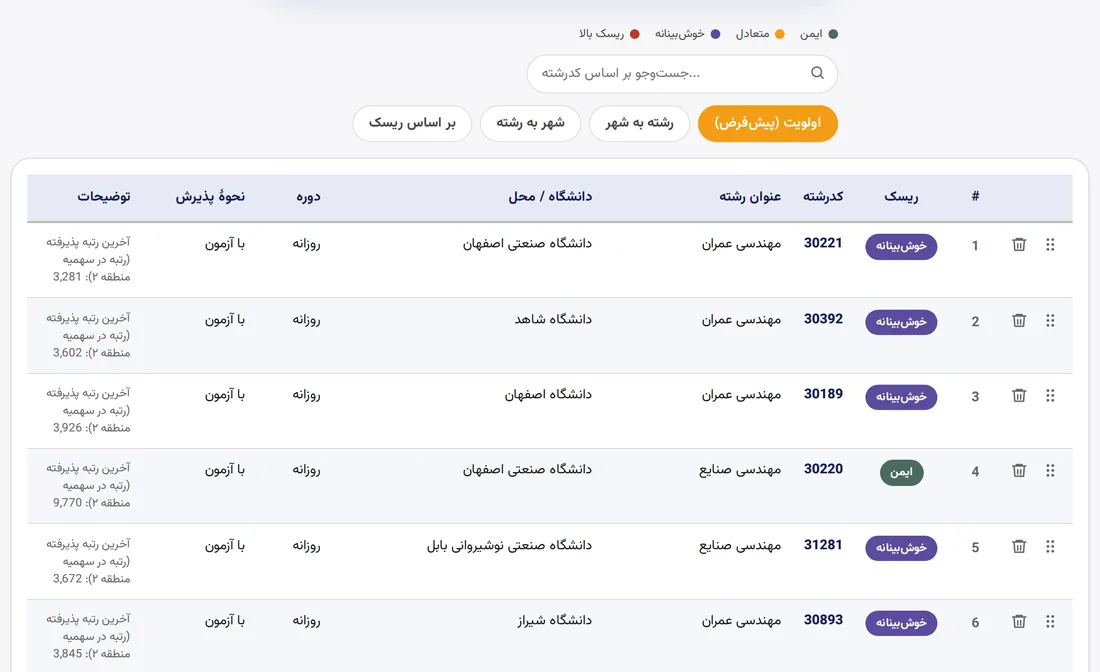
Task: Focus the search by کدرشته field
Action: tap(682, 74)
